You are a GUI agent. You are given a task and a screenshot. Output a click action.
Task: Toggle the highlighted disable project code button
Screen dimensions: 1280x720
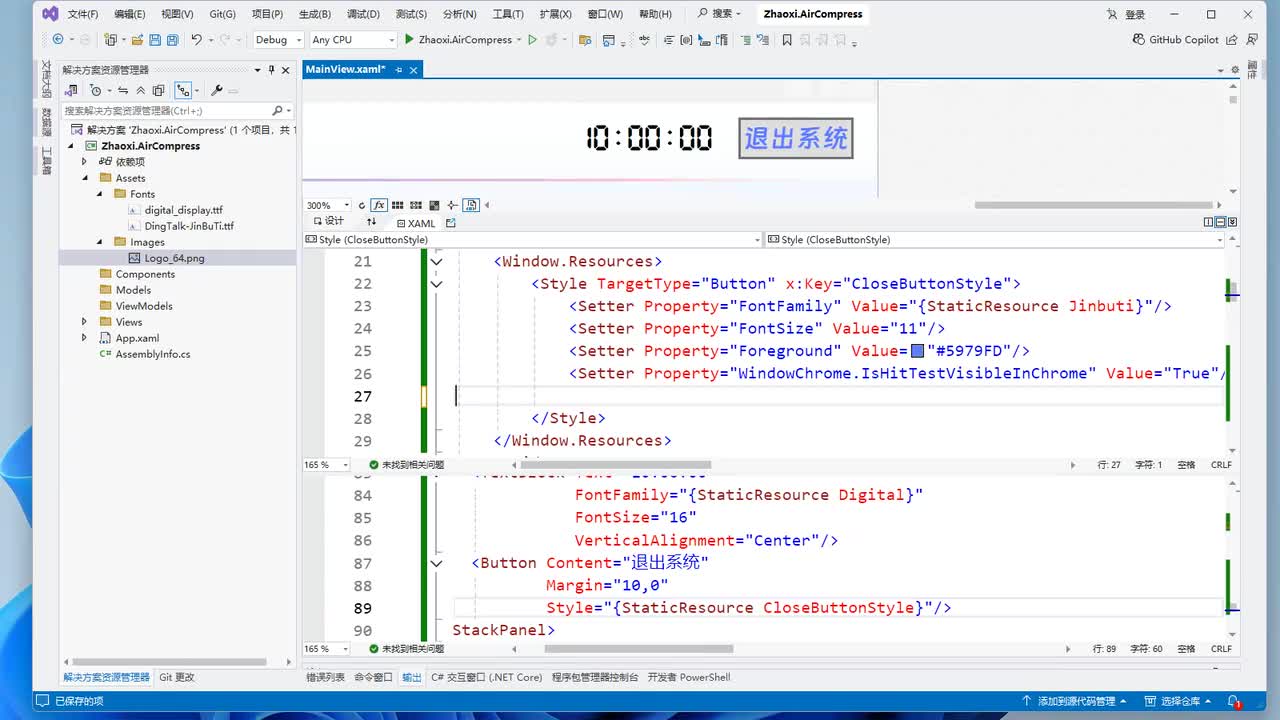point(471,205)
